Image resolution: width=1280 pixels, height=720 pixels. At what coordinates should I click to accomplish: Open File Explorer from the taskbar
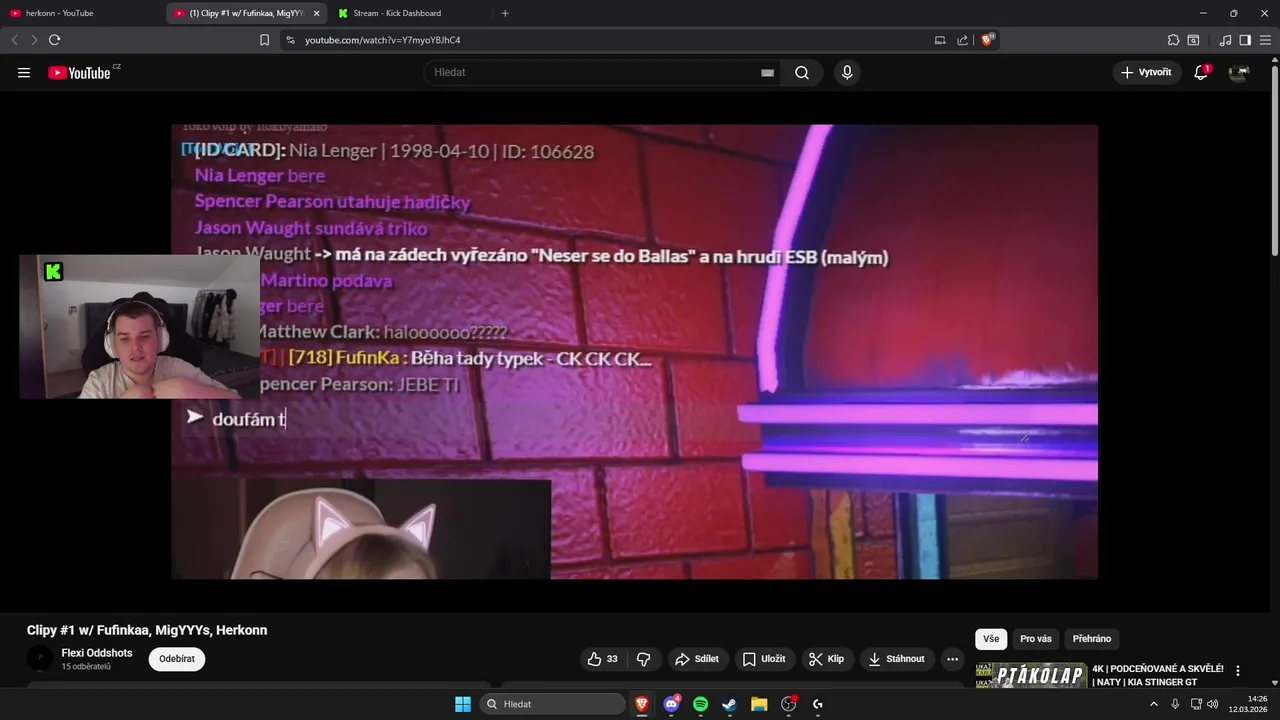coord(759,704)
